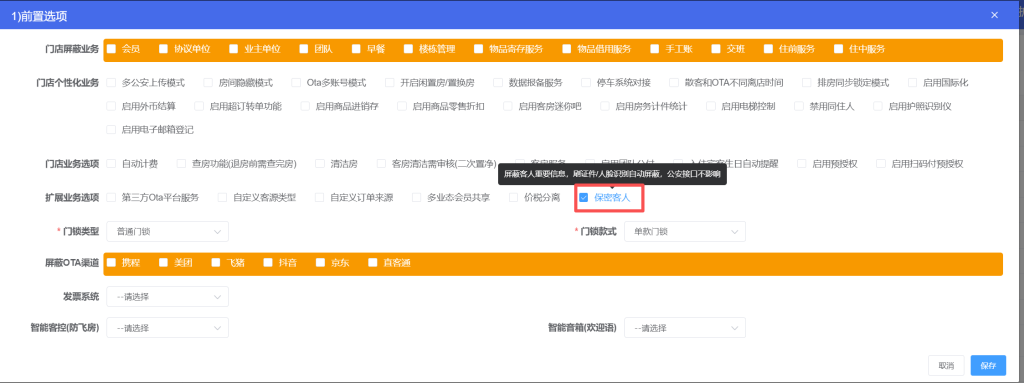Check the 停车系统对接 option
The image size is (1024, 383).
pos(586,83)
